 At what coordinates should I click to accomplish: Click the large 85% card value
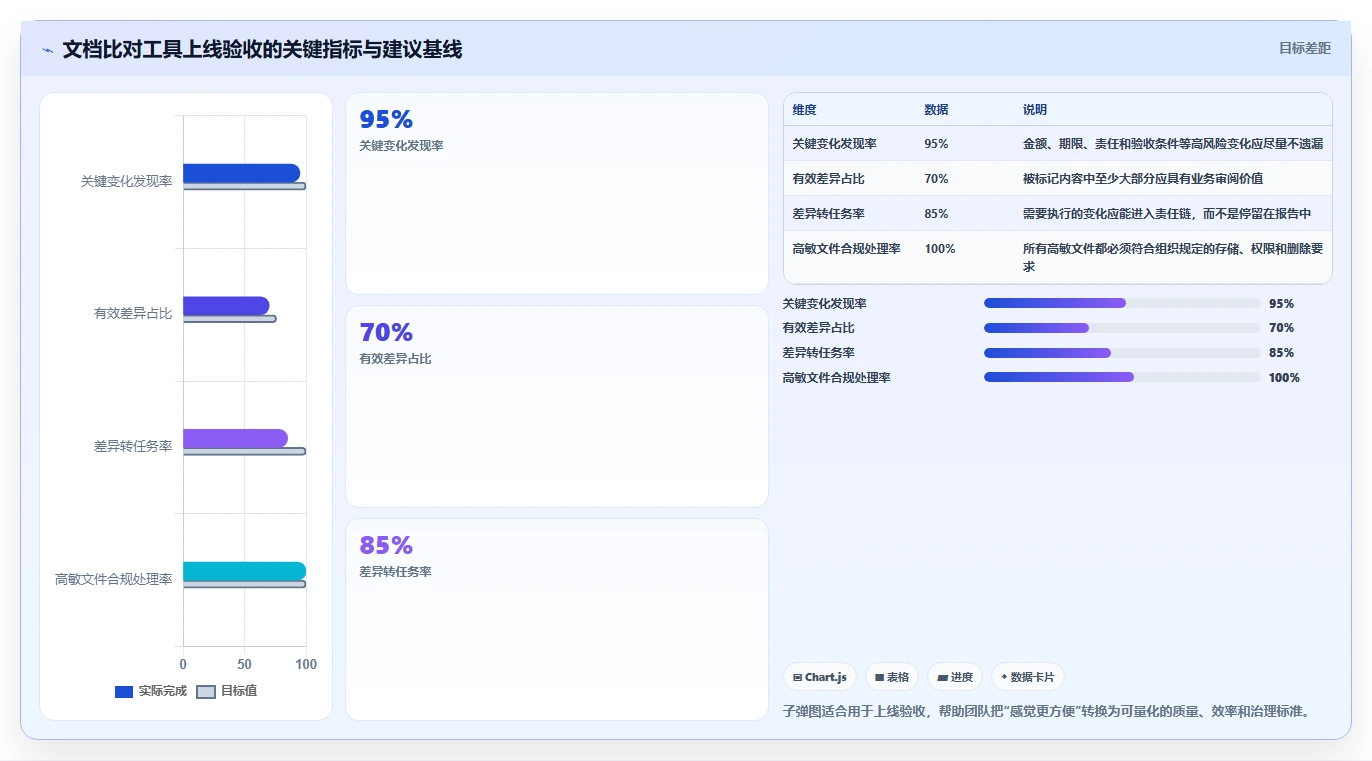pos(386,545)
